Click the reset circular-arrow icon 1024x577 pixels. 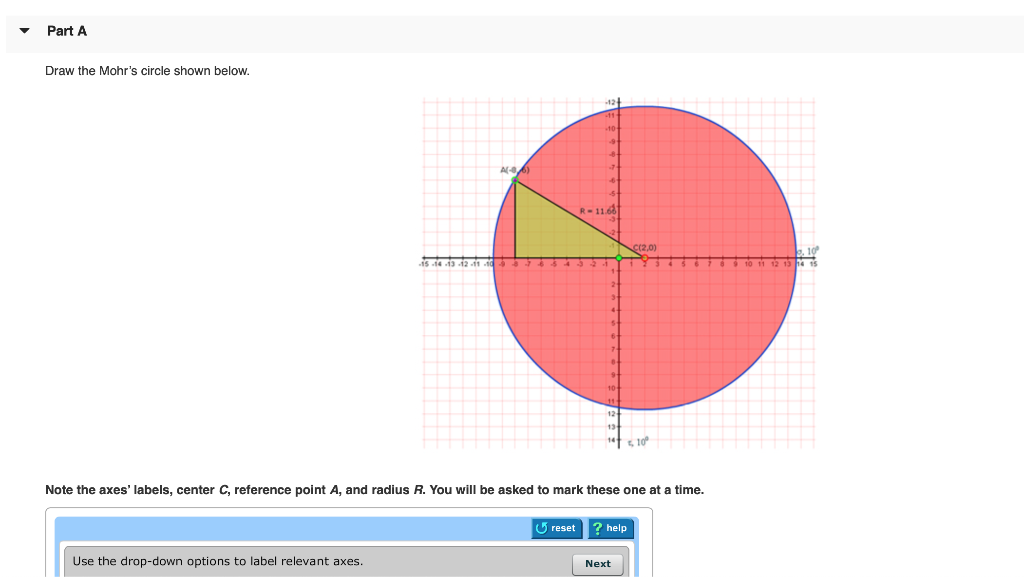[x=541, y=528]
